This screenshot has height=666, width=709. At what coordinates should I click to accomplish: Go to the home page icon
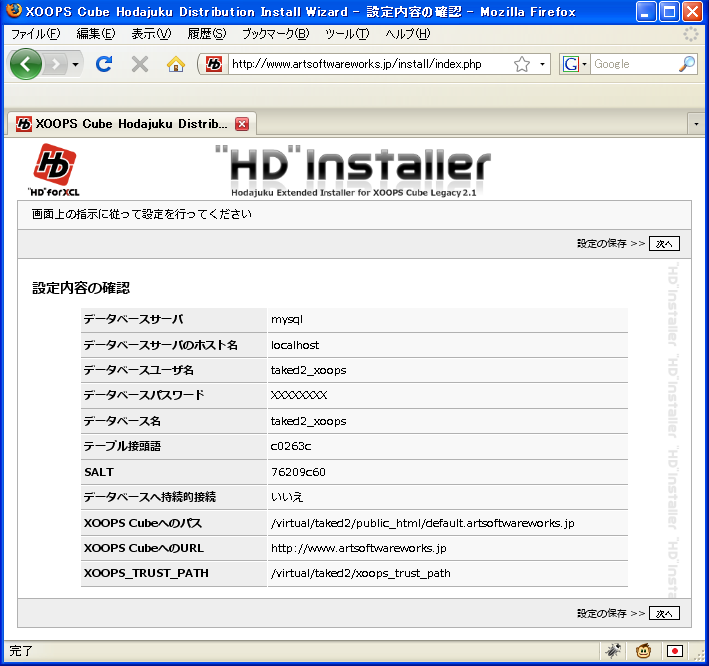pyautogui.click(x=175, y=64)
